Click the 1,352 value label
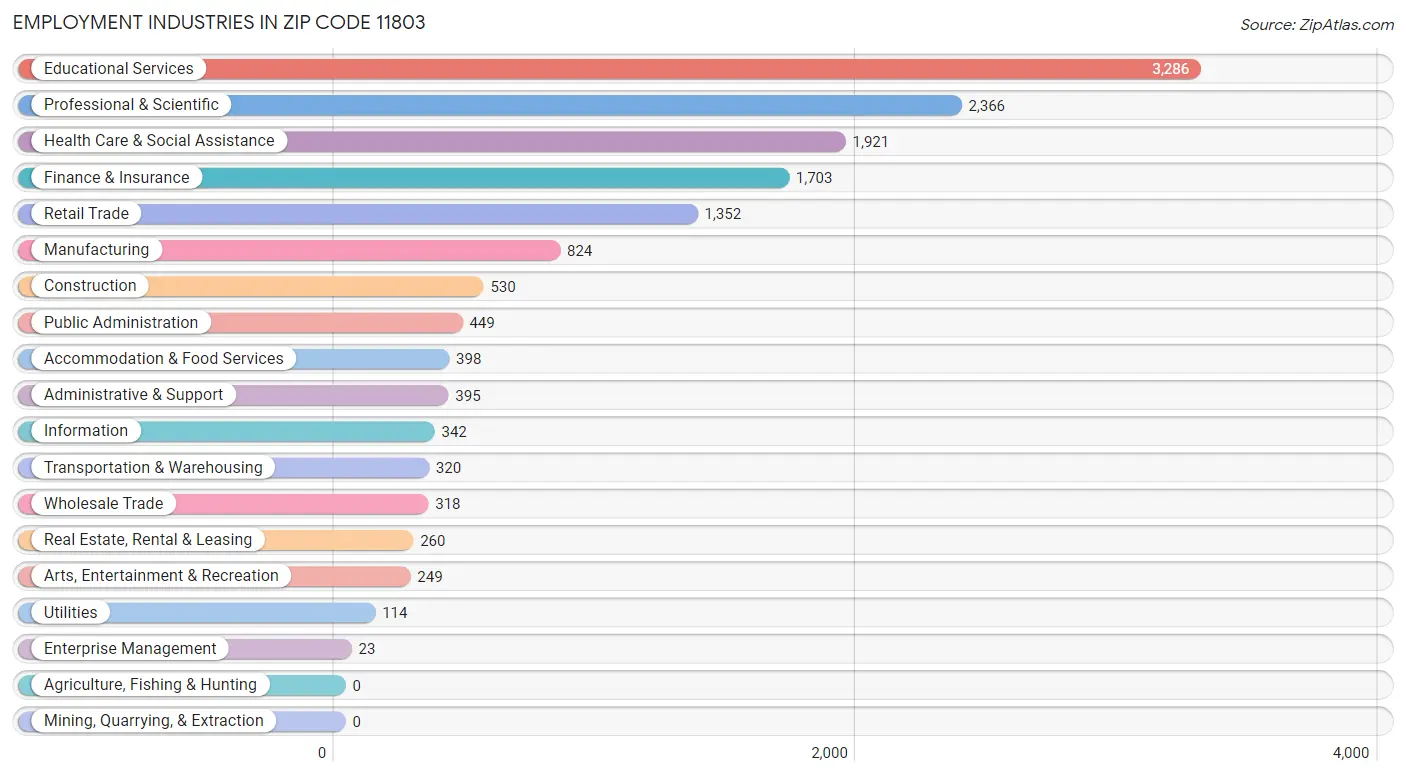This screenshot has height=776, width=1406. [x=723, y=214]
